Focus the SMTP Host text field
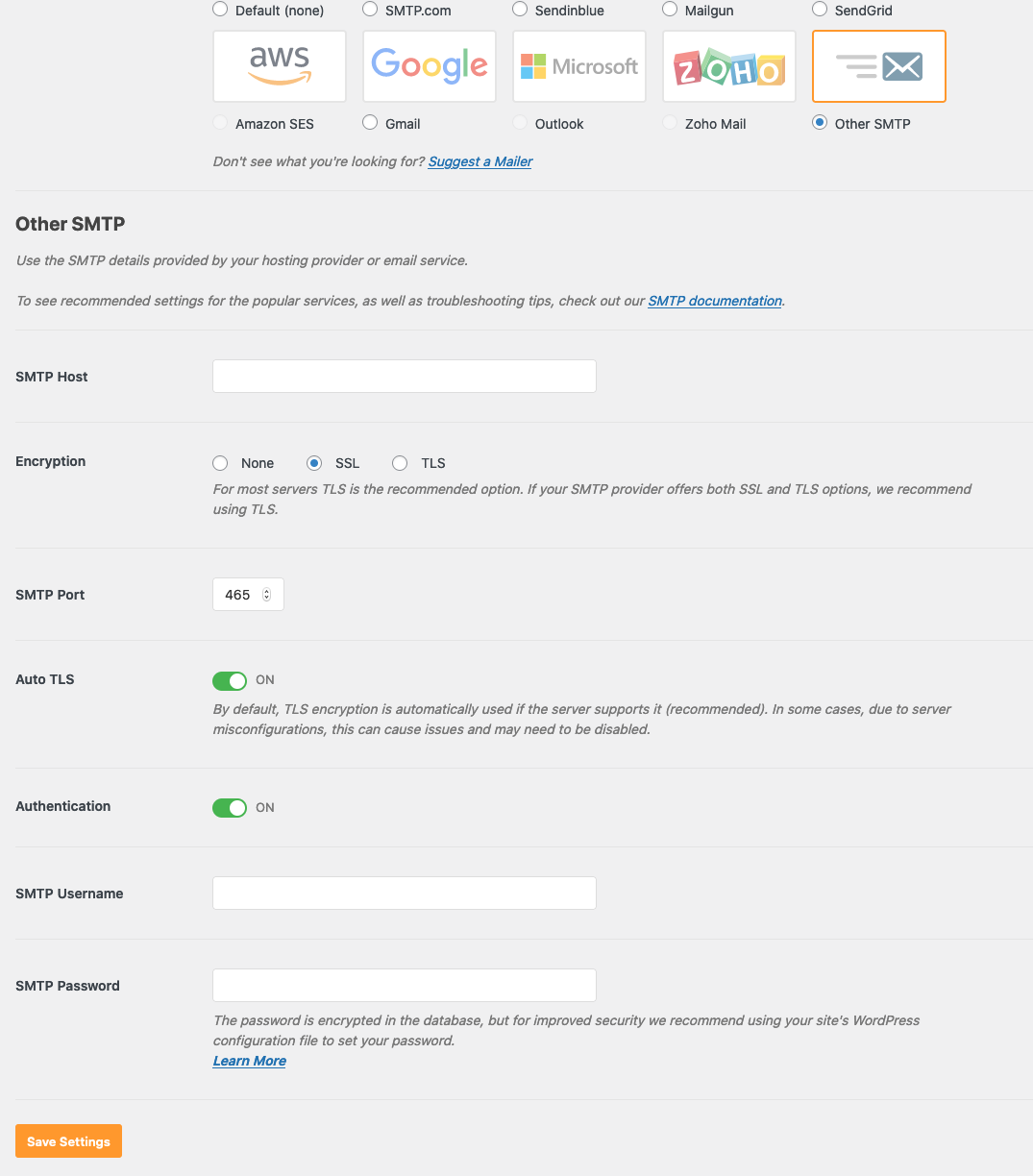 click(404, 377)
